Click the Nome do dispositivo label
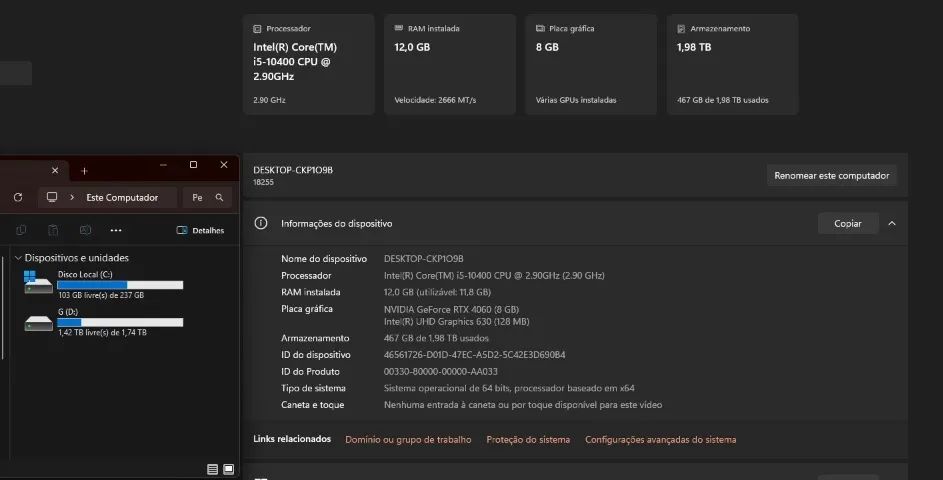The width and height of the screenshot is (943, 480). click(x=324, y=259)
